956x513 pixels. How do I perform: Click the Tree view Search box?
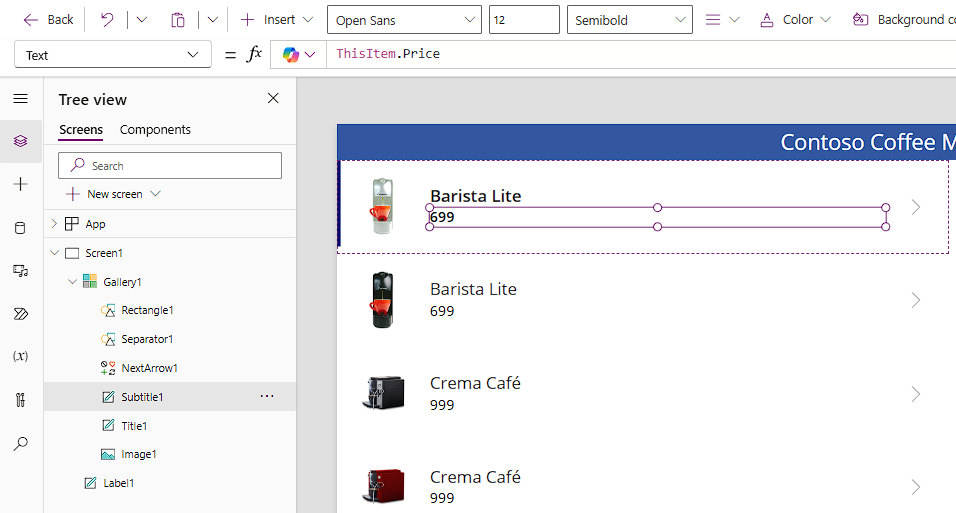click(x=169, y=165)
